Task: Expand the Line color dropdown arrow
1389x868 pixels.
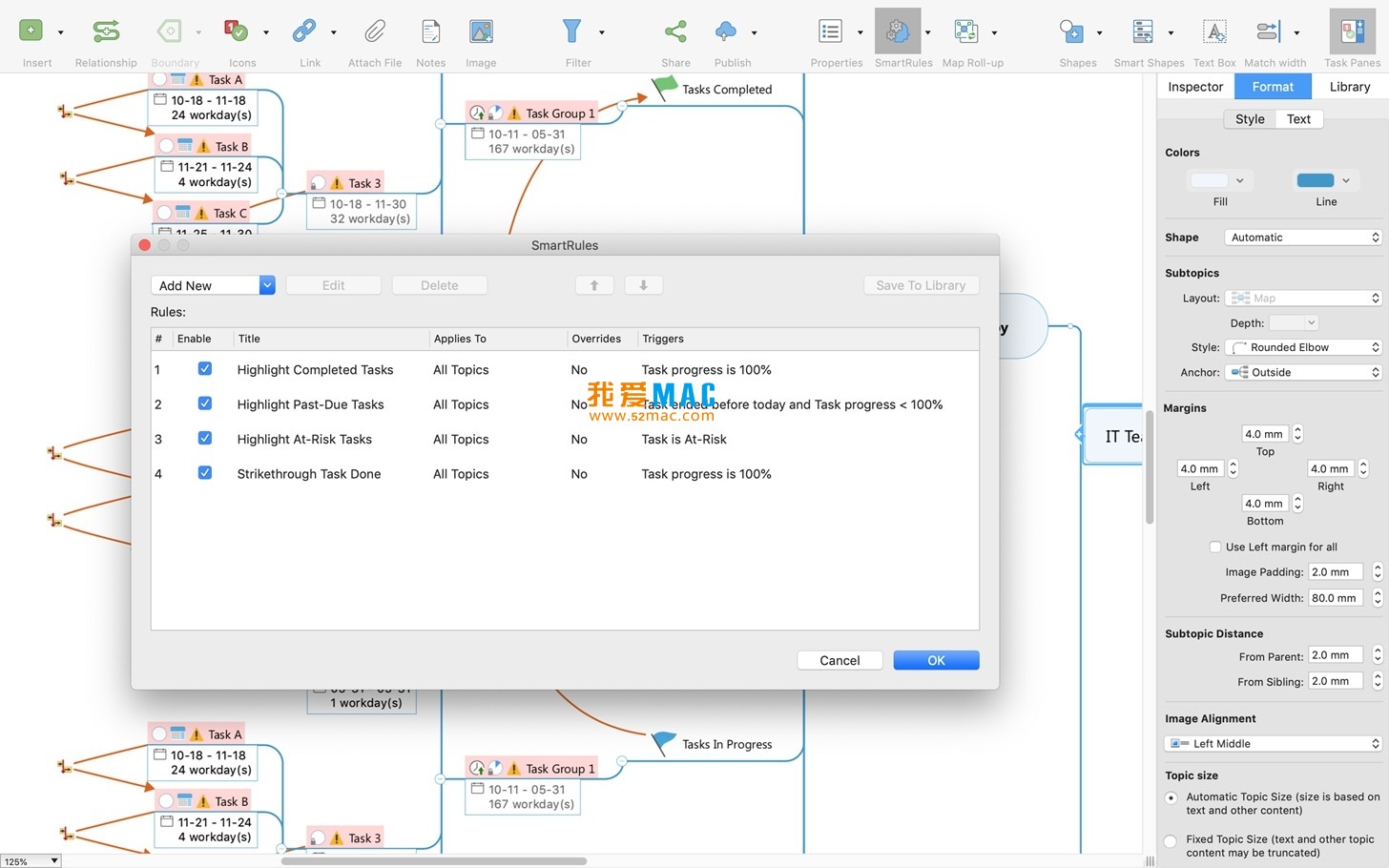Action: [1346, 180]
